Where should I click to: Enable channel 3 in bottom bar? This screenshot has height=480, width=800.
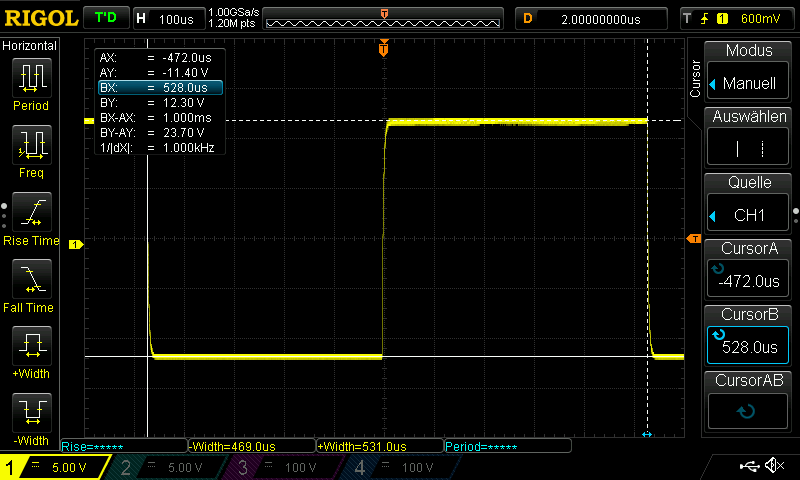(283, 467)
